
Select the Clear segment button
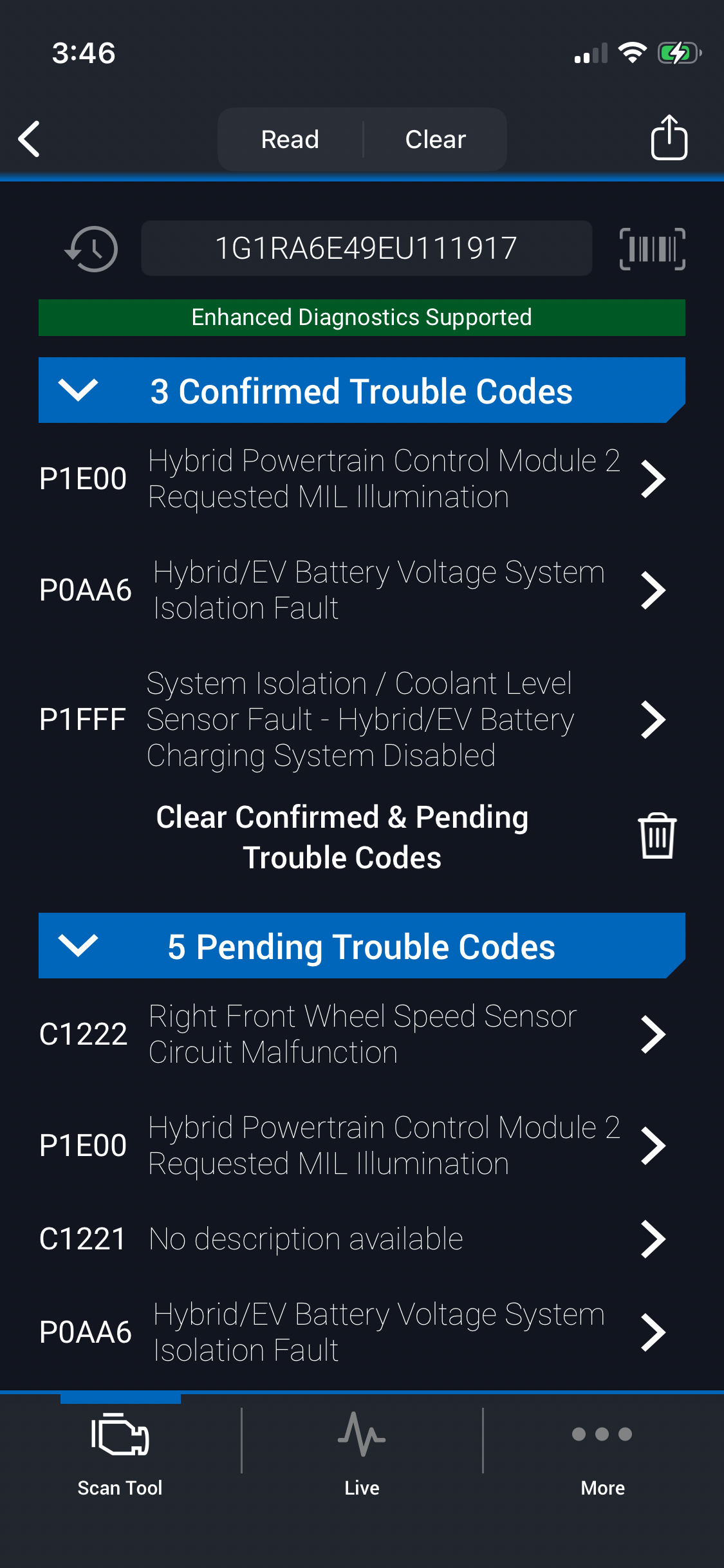pyautogui.click(x=435, y=139)
